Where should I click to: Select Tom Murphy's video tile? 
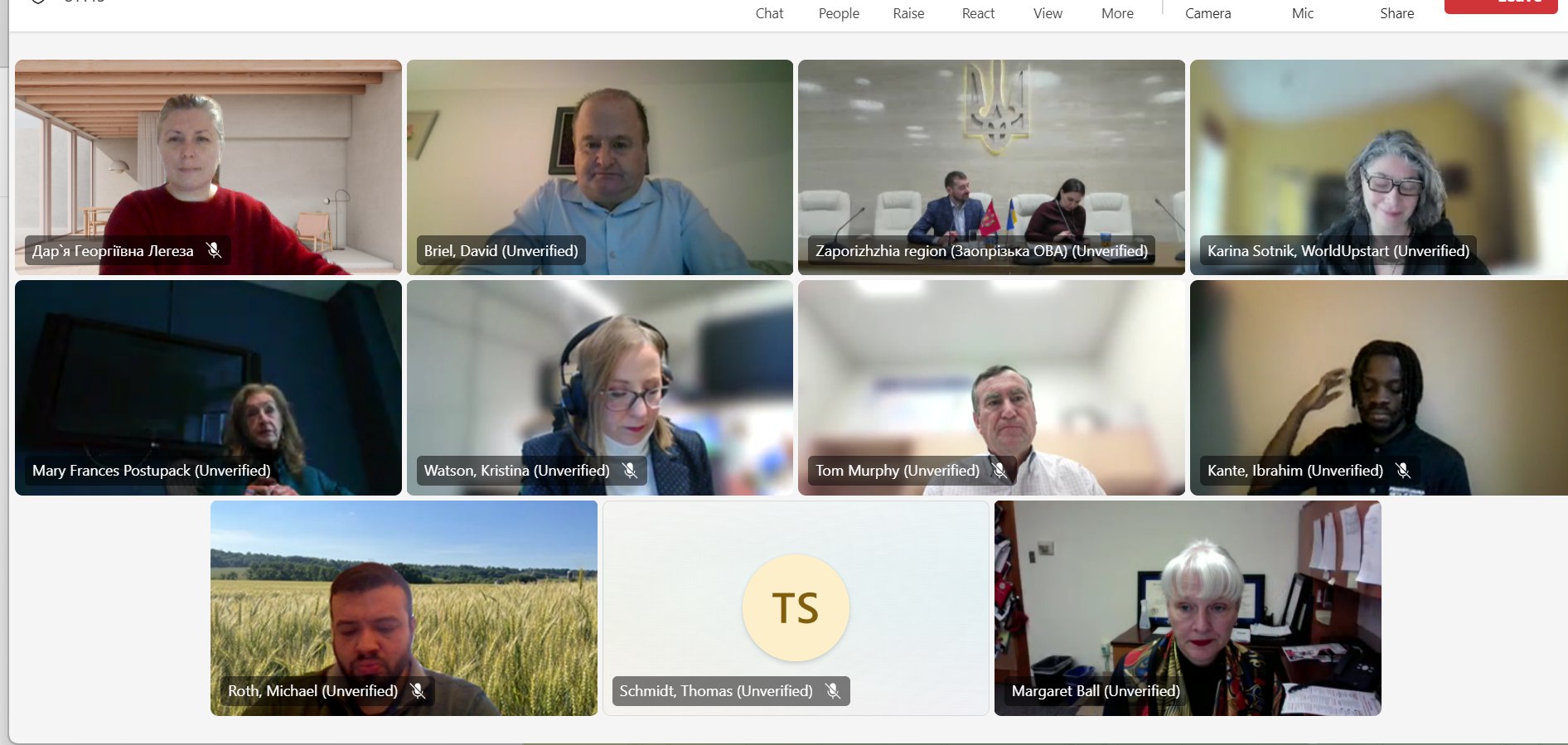coord(991,388)
